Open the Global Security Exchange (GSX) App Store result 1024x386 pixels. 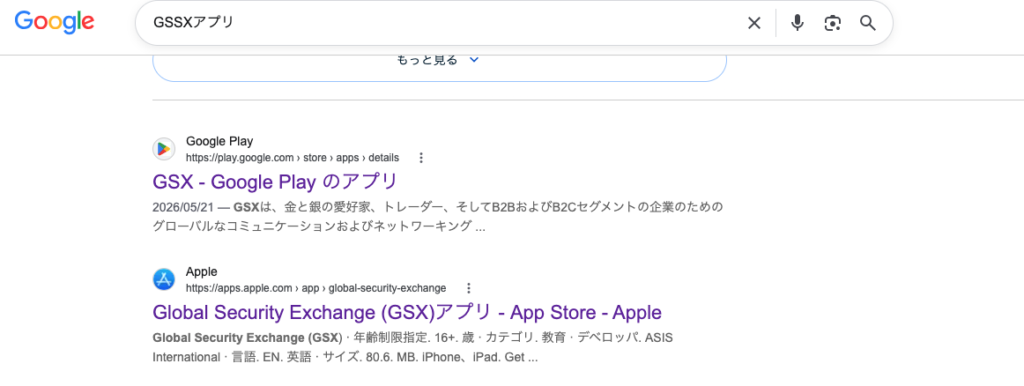tap(407, 312)
